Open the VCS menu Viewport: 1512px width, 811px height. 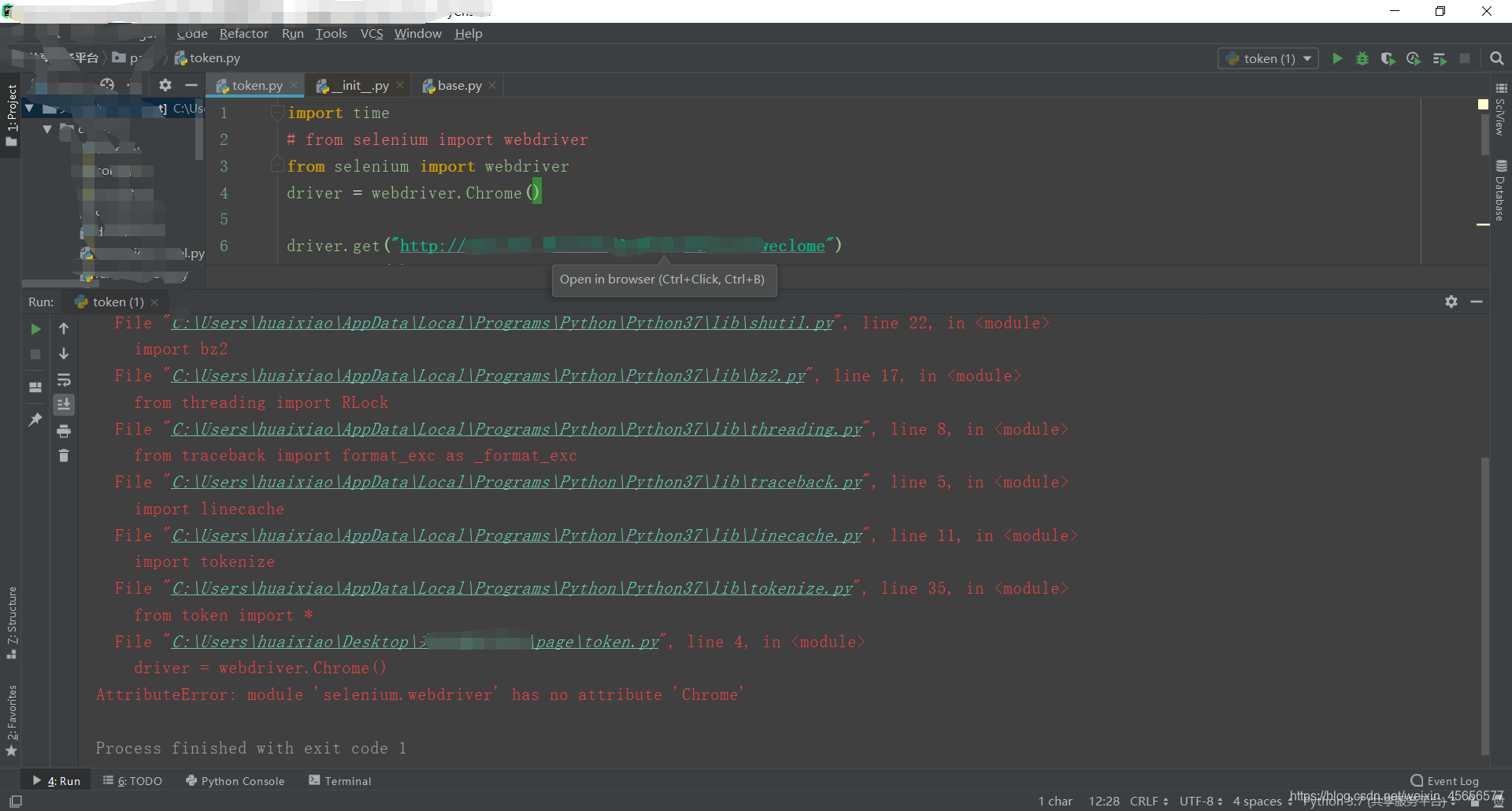[372, 33]
